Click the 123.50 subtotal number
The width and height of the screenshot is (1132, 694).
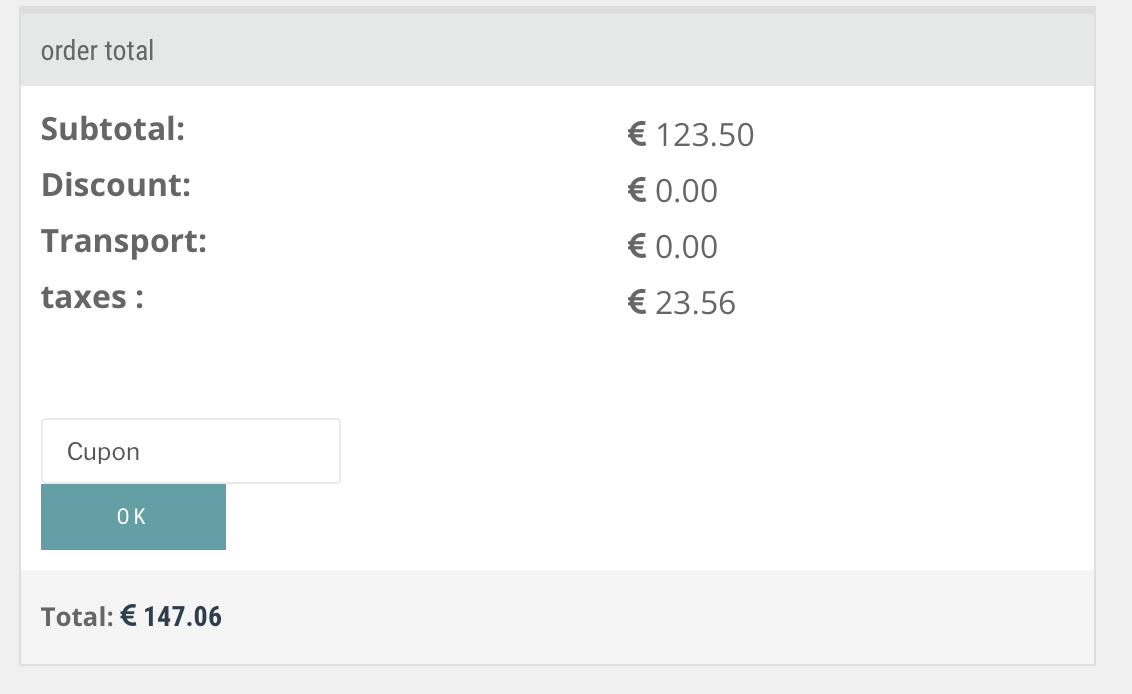point(705,135)
